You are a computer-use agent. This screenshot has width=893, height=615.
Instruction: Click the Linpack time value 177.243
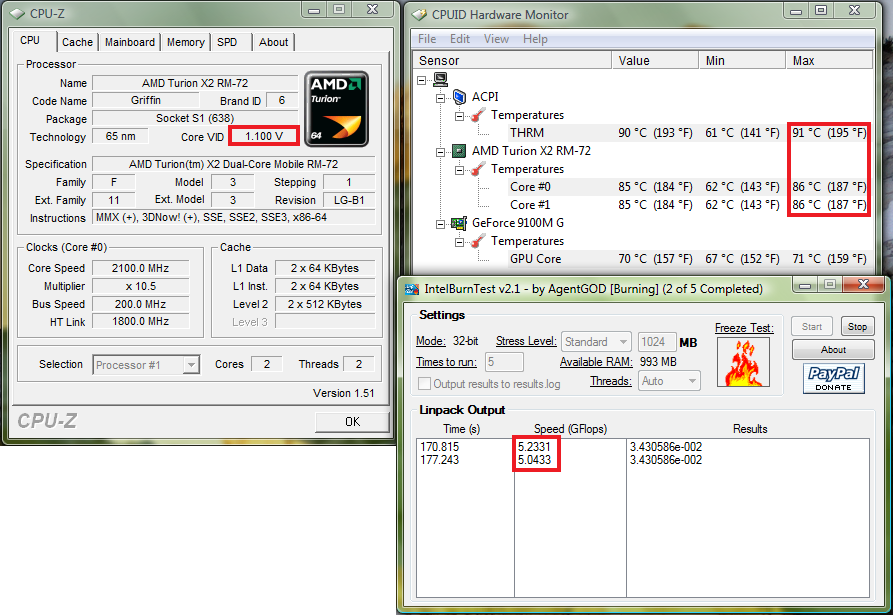[439, 460]
